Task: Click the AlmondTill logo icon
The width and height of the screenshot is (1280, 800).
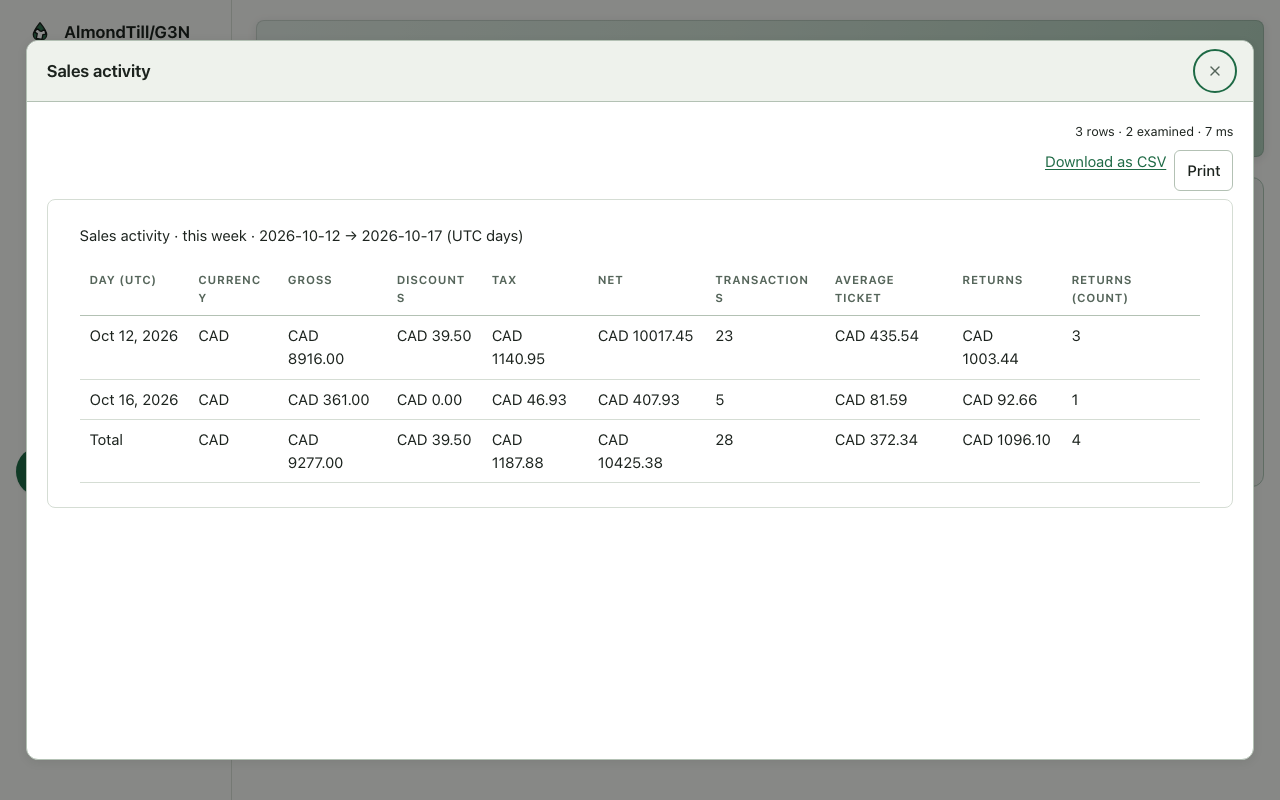Action: click(x=40, y=32)
